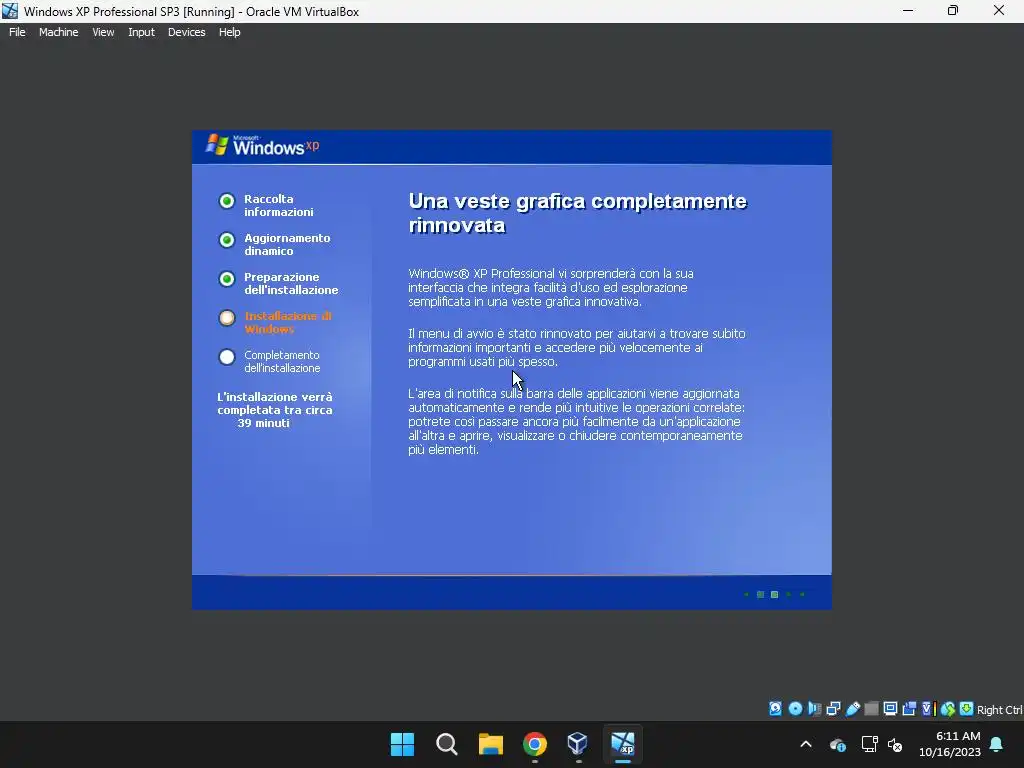Click the muted volume tray icon
This screenshot has height=768, width=1024.
point(895,744)
